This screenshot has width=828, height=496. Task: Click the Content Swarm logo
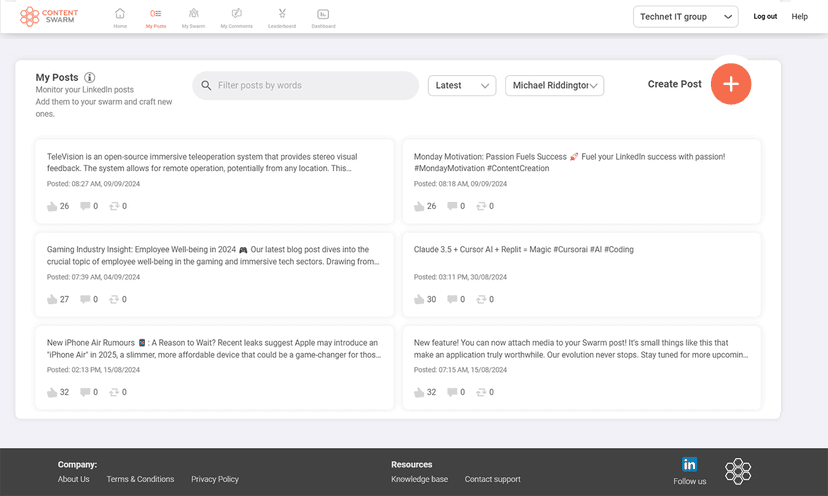[49, 16]
